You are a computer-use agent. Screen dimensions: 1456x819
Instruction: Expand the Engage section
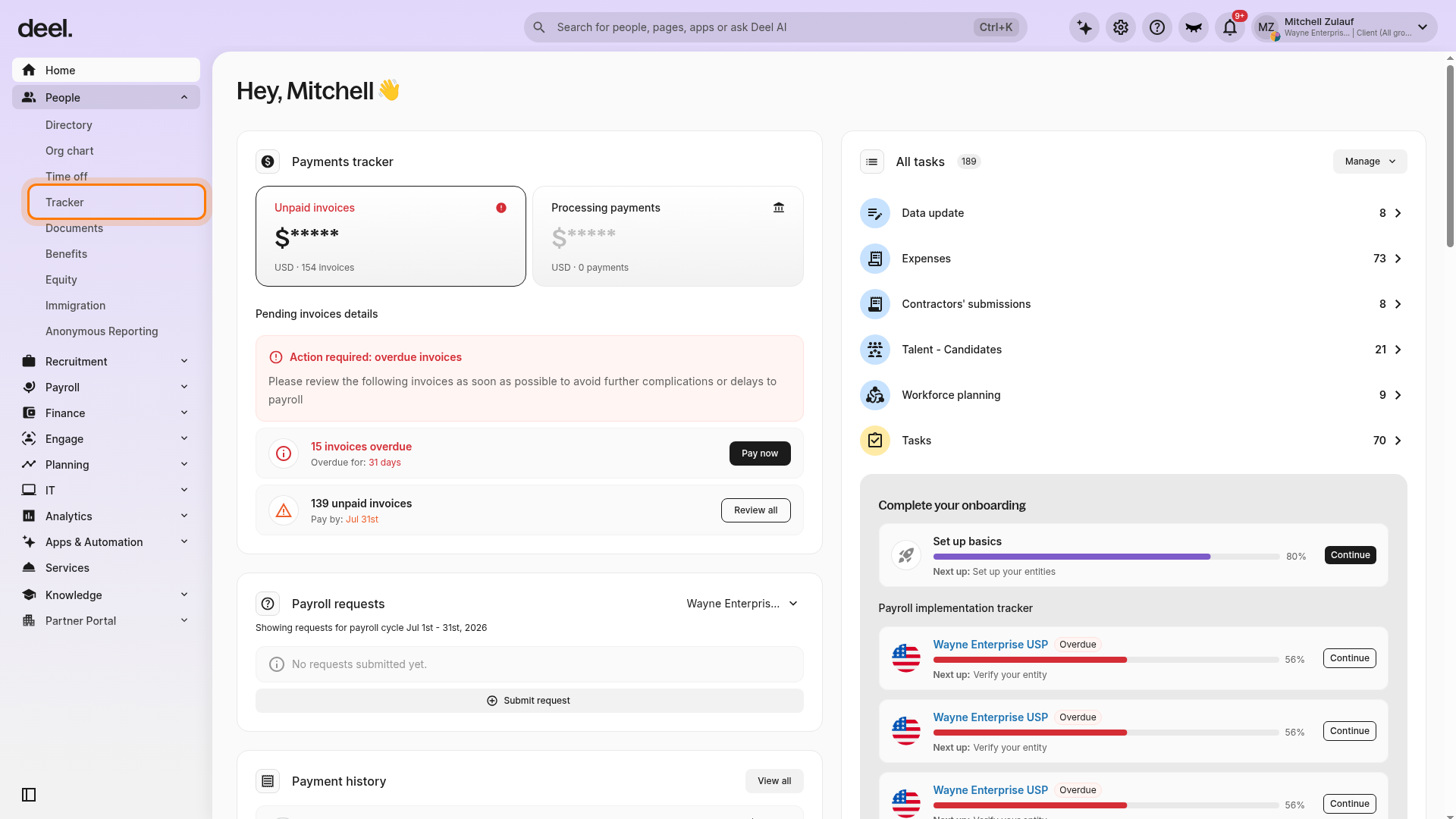[106, 439]
